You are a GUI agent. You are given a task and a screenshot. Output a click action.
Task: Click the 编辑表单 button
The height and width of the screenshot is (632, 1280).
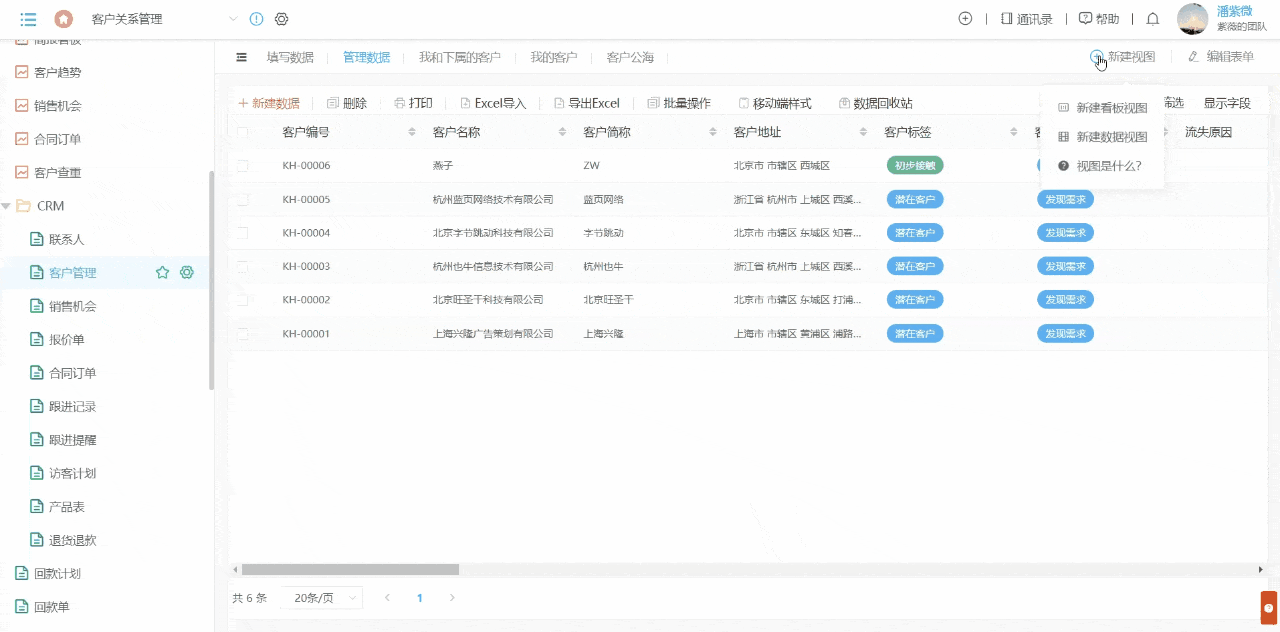click(1221, 57)
